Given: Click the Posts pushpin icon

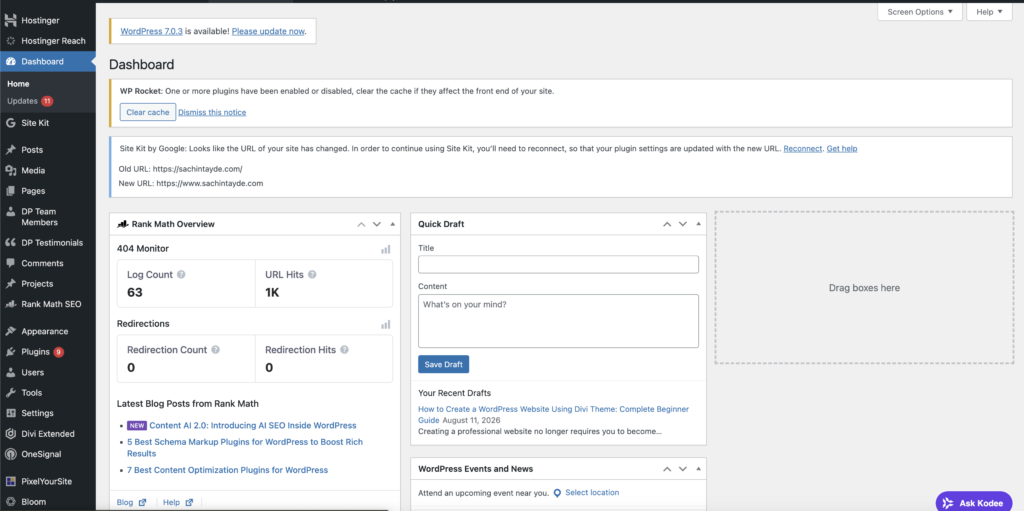Looking at the screenshot, I should (10, 150).
